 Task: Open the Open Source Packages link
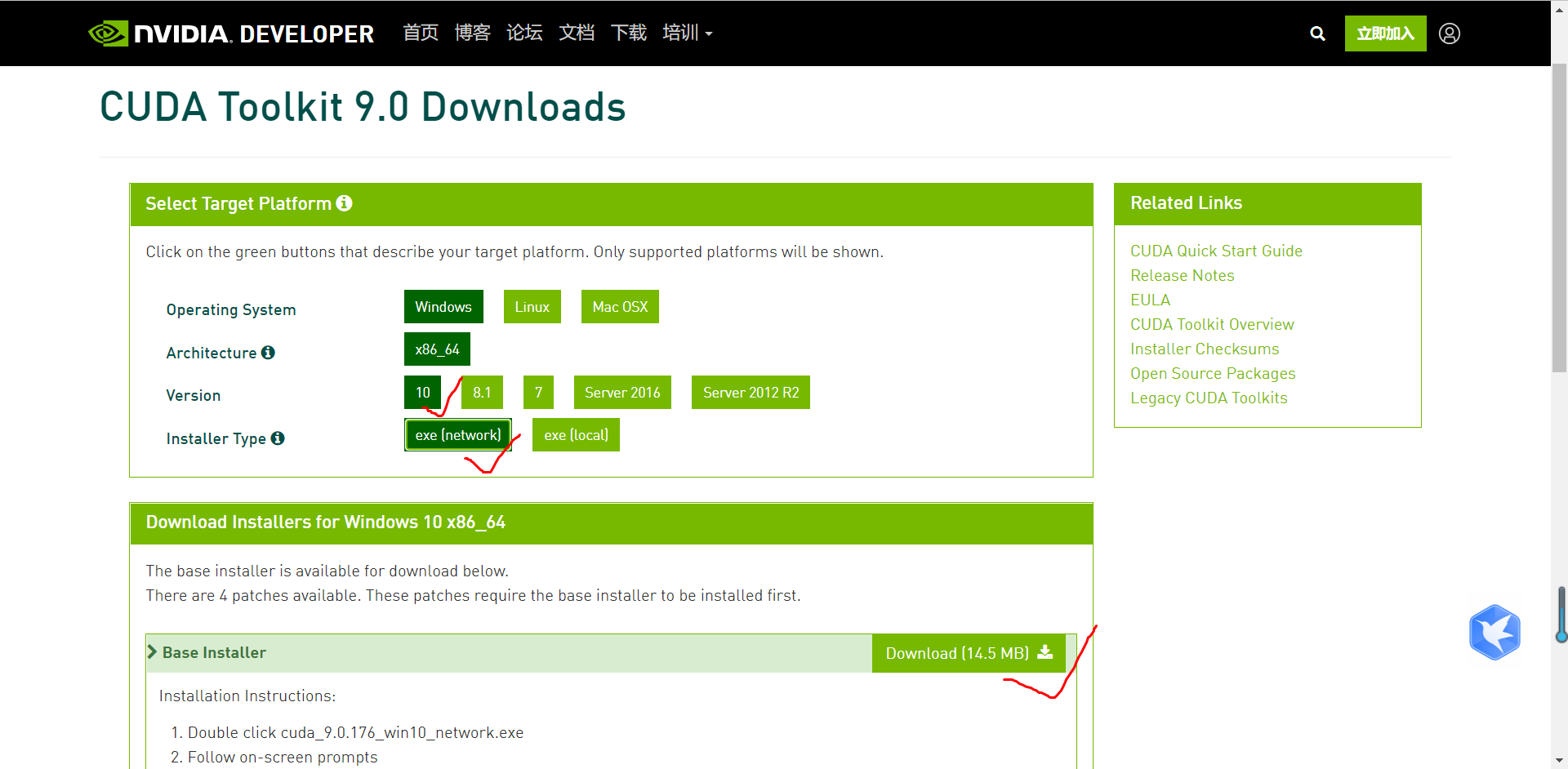[1213, 373]
